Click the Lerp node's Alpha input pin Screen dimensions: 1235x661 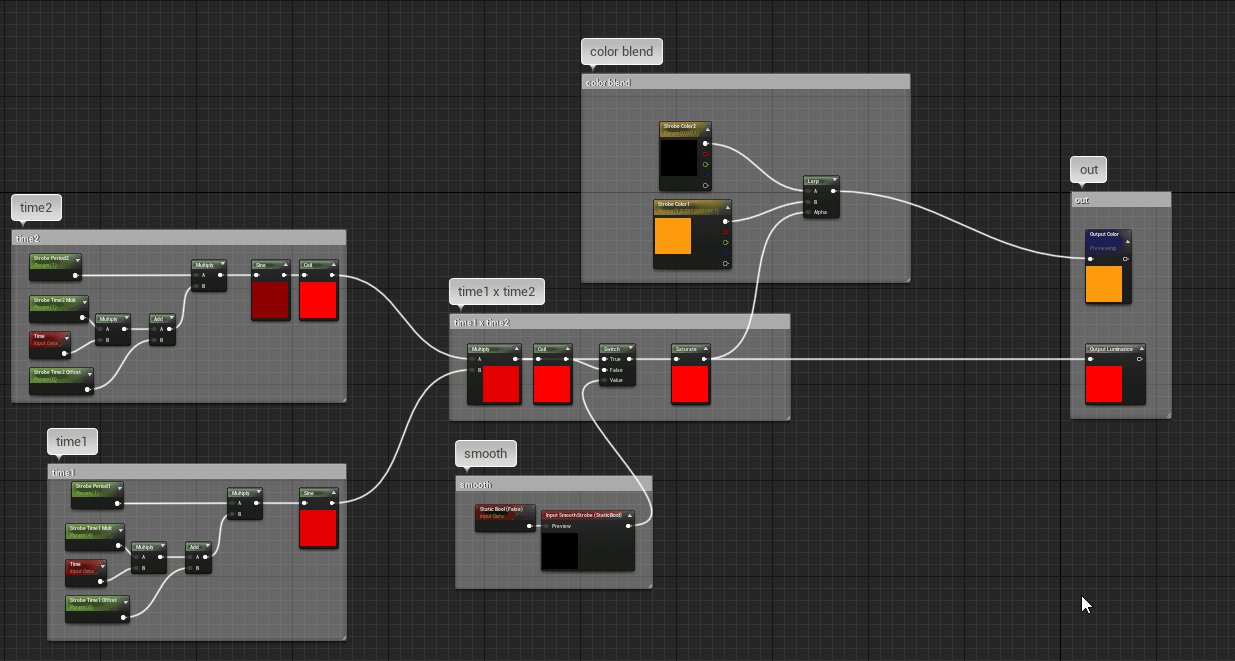pyautogui.click(x=808, y=212)
